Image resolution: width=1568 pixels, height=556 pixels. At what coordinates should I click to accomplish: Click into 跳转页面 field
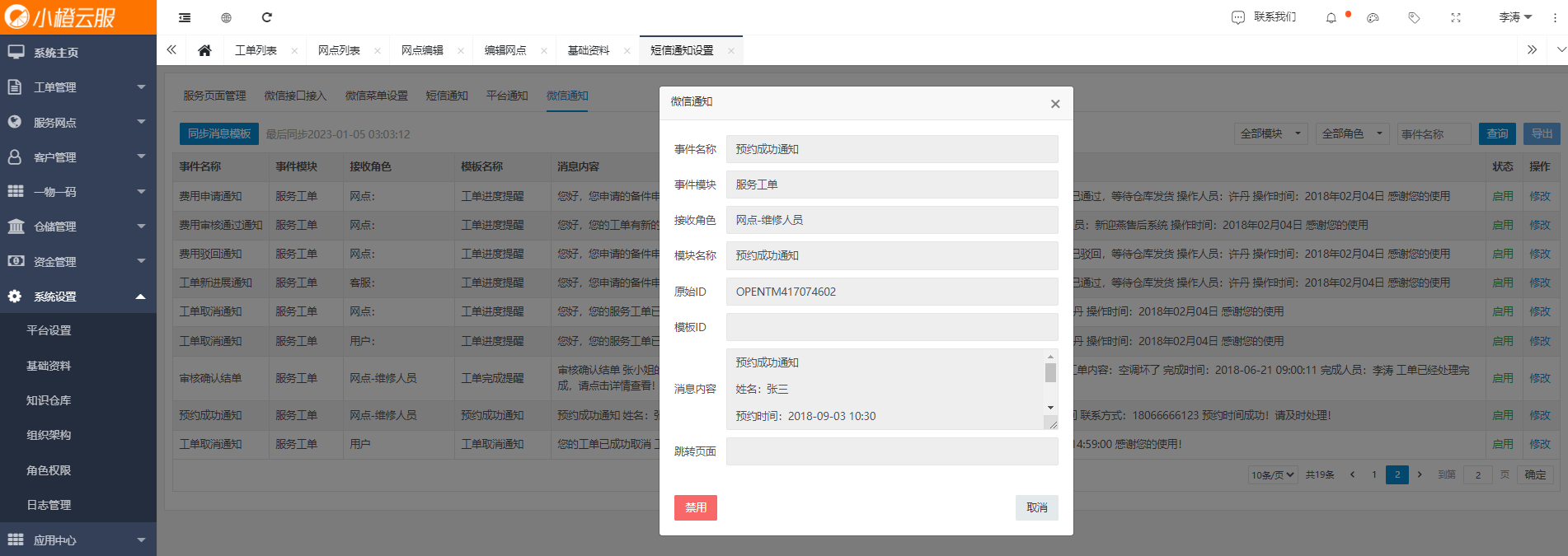(x=892, y=451)
